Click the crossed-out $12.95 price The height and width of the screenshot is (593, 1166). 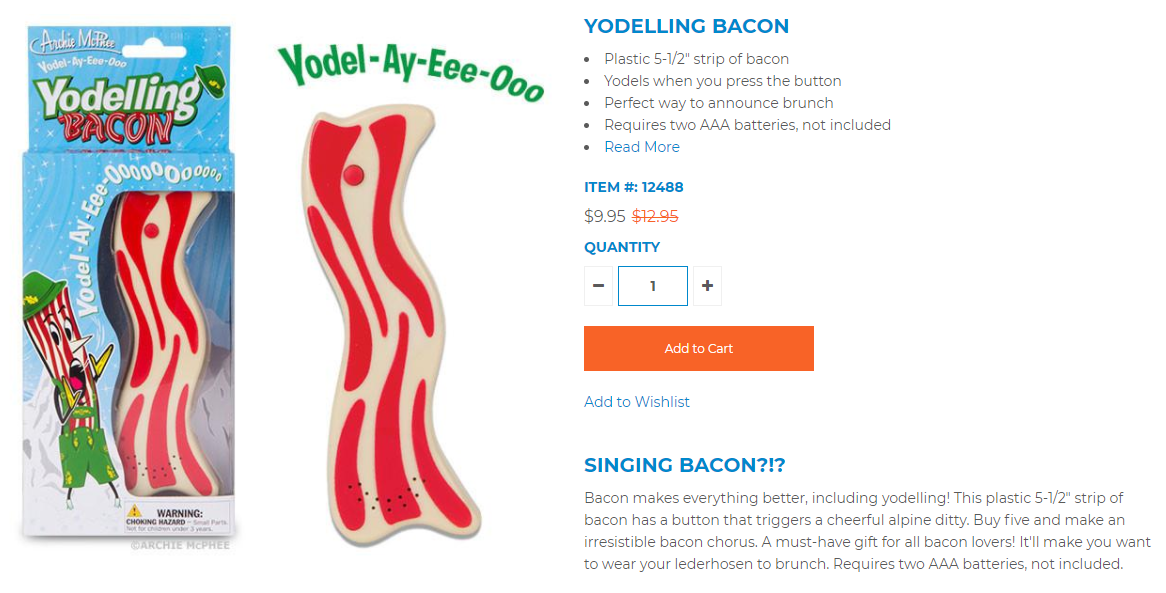tap(655, 216)
